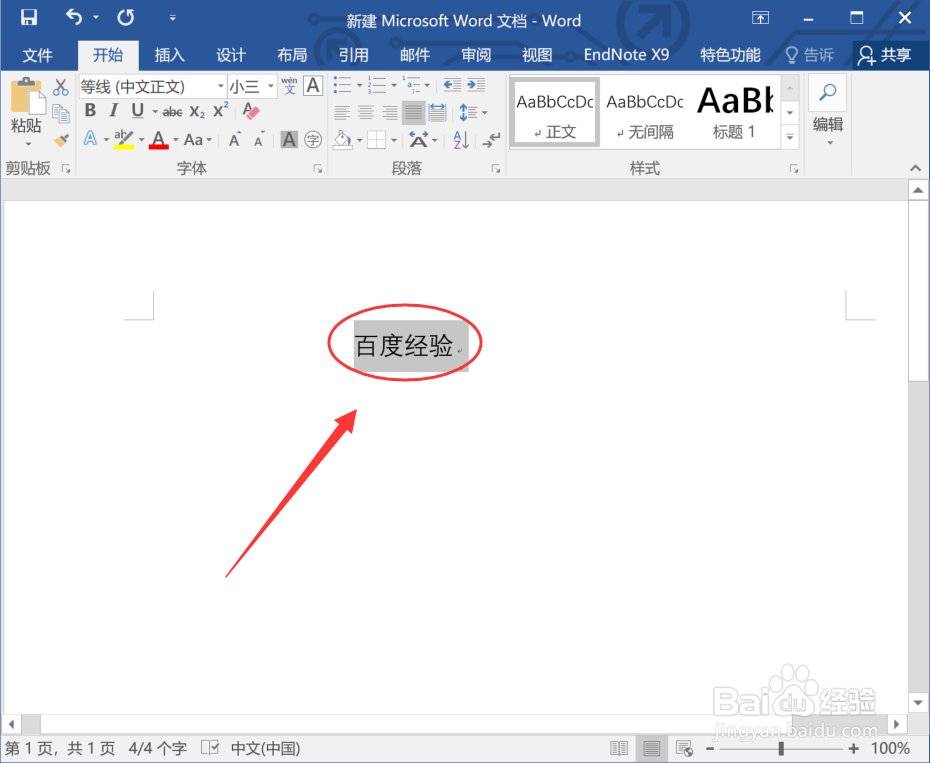Redo or repeat the last action
Image resolution: width=930 pixels, height=763 pixels.
pos(125,17)
